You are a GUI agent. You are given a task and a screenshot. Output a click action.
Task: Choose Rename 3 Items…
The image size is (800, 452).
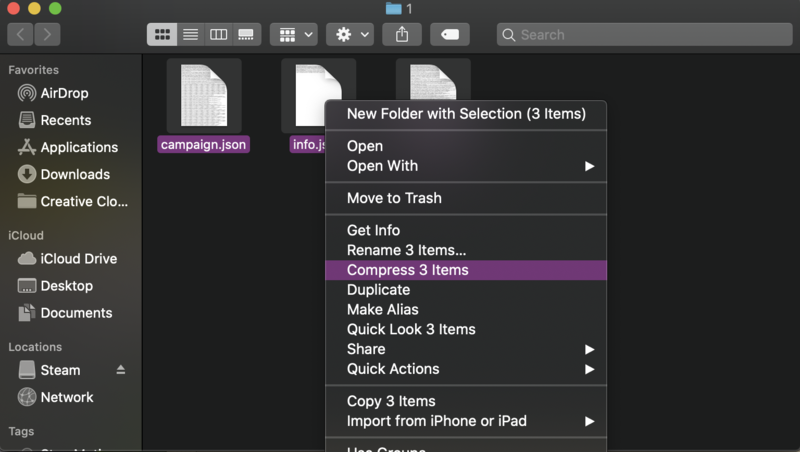tap(466, 250)
